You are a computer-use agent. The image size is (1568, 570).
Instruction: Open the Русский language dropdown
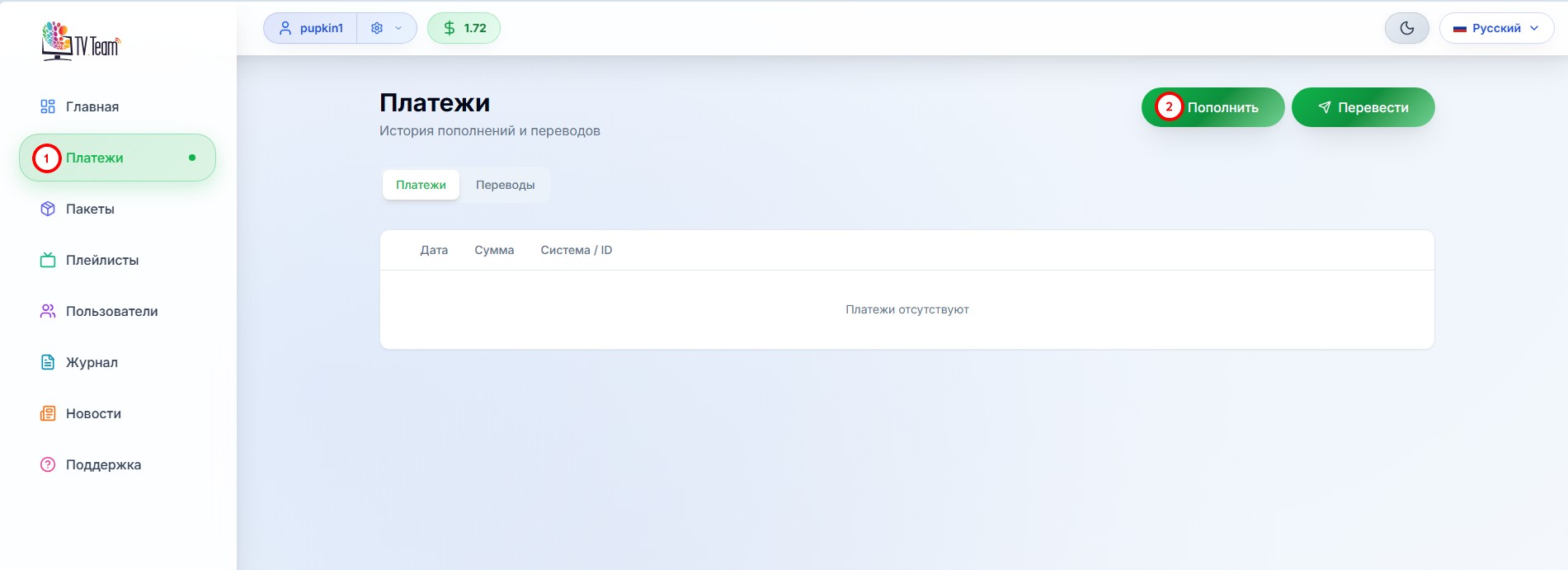[1496, 28]
